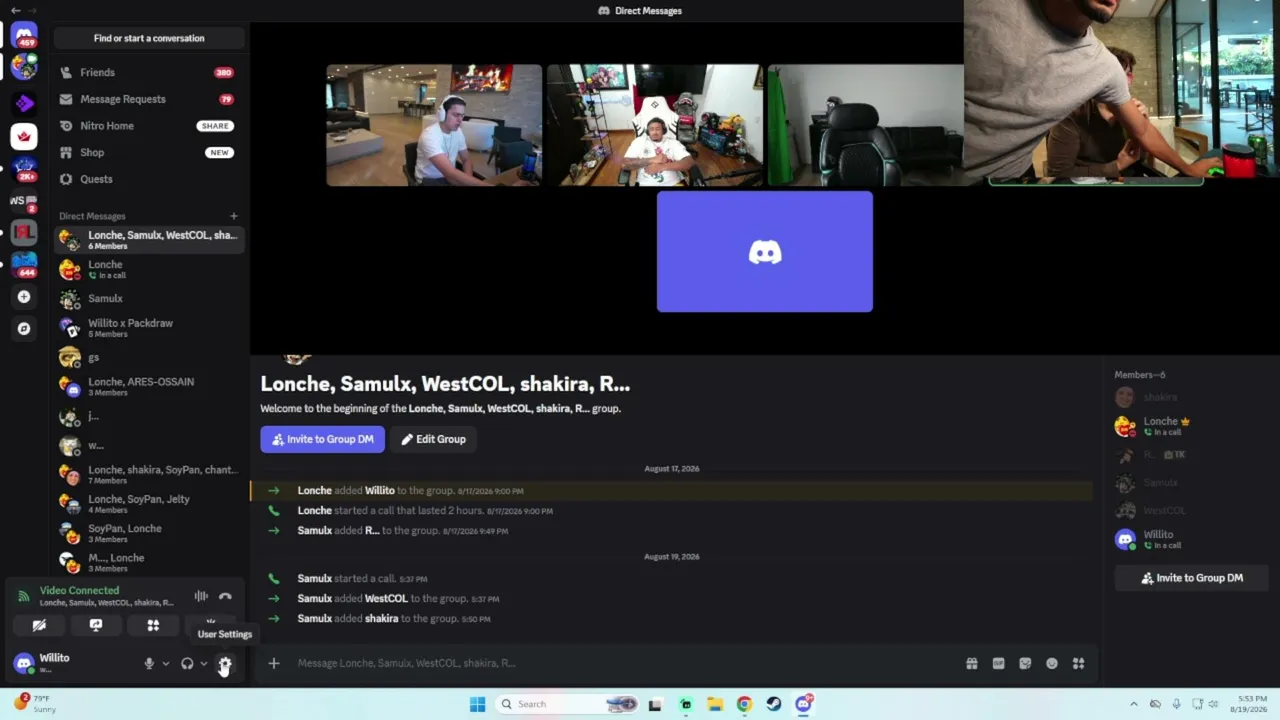
Task: Open the WS server icon
Action: pos(24,201)
